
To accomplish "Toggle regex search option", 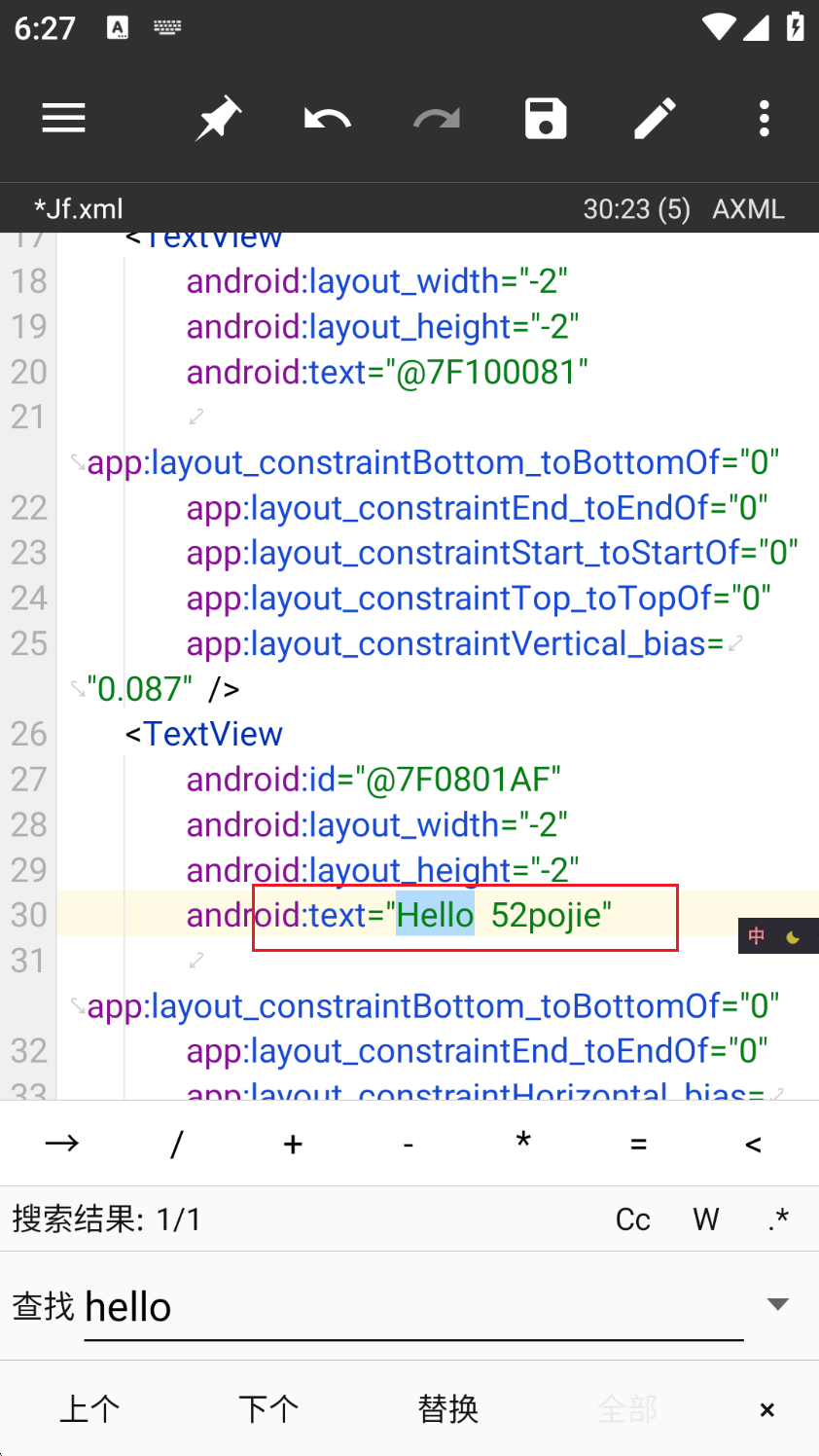I will point(778,1219).
